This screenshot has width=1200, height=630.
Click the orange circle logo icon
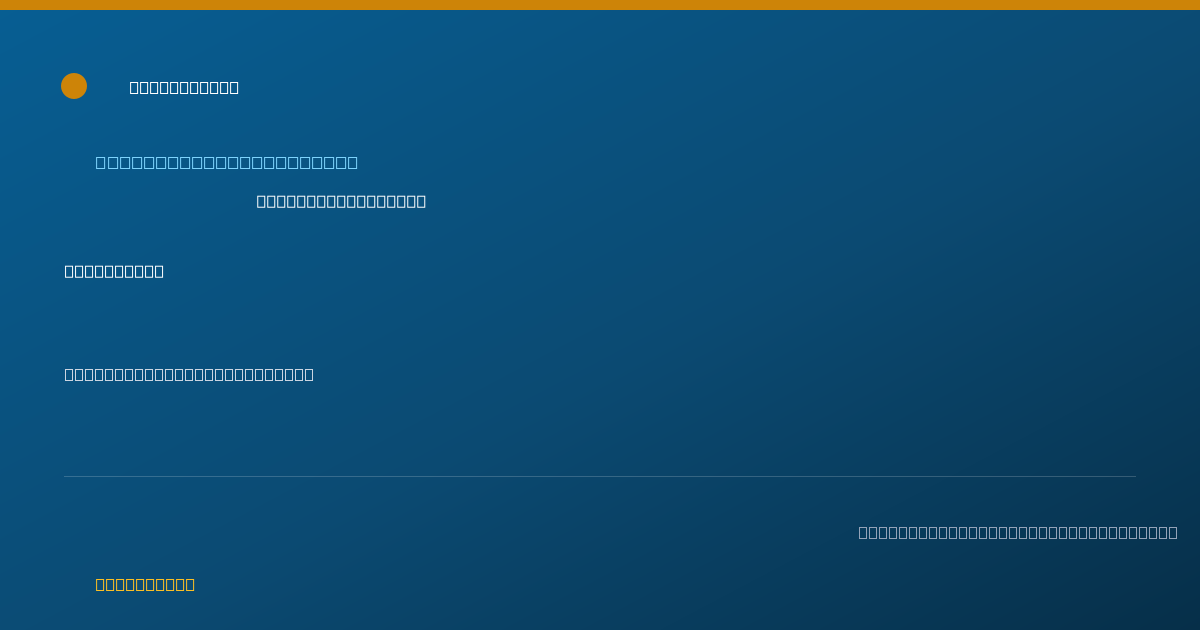point(74,86)
